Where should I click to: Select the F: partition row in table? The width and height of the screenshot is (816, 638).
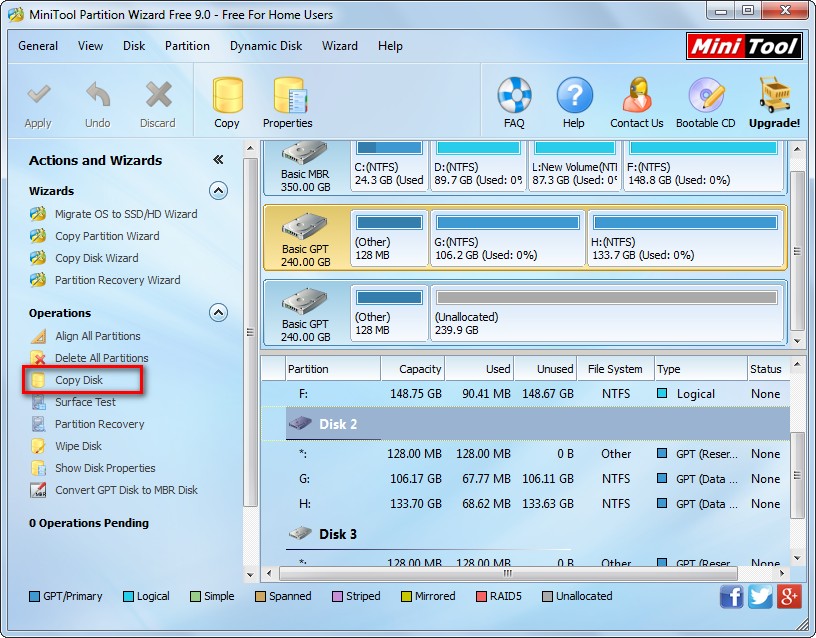click(x=526, y=394)
